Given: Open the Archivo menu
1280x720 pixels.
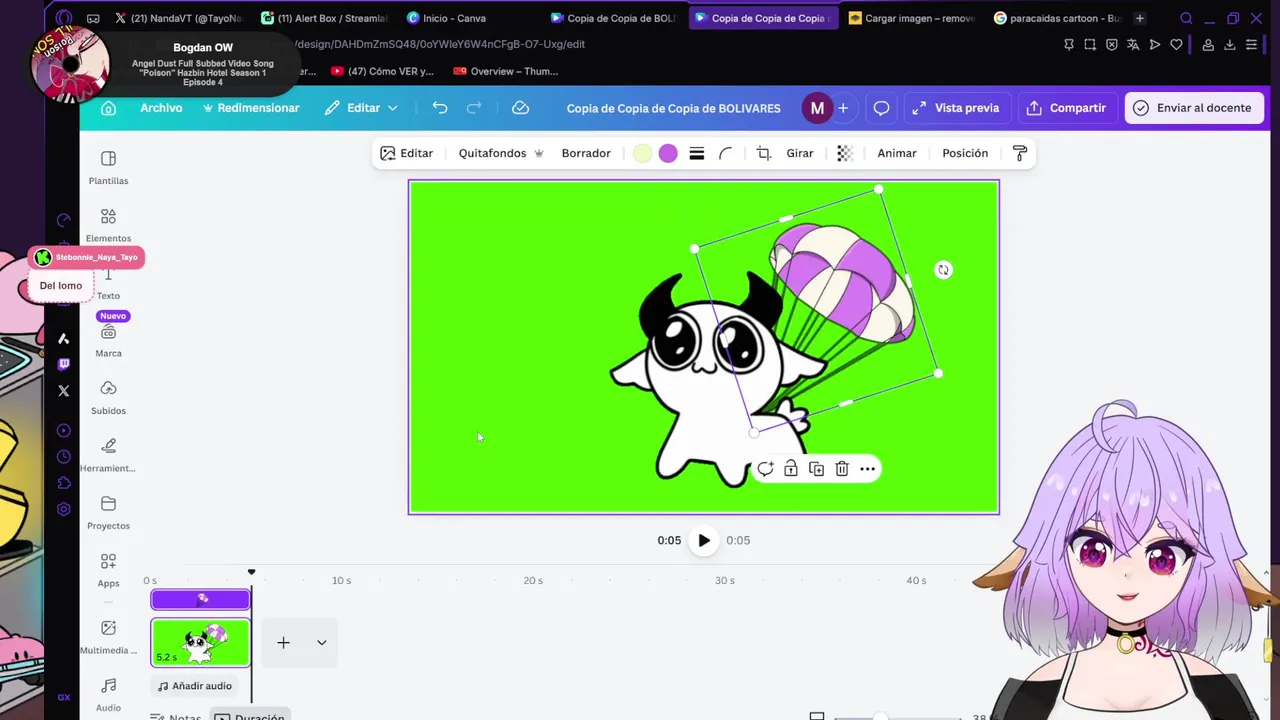Looking at the screenshot, I should (161, 108).
